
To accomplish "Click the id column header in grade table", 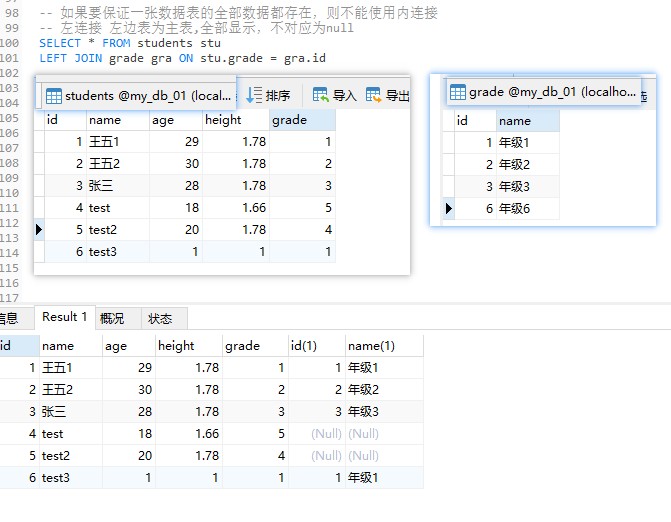I will click(x=475, y=121).
